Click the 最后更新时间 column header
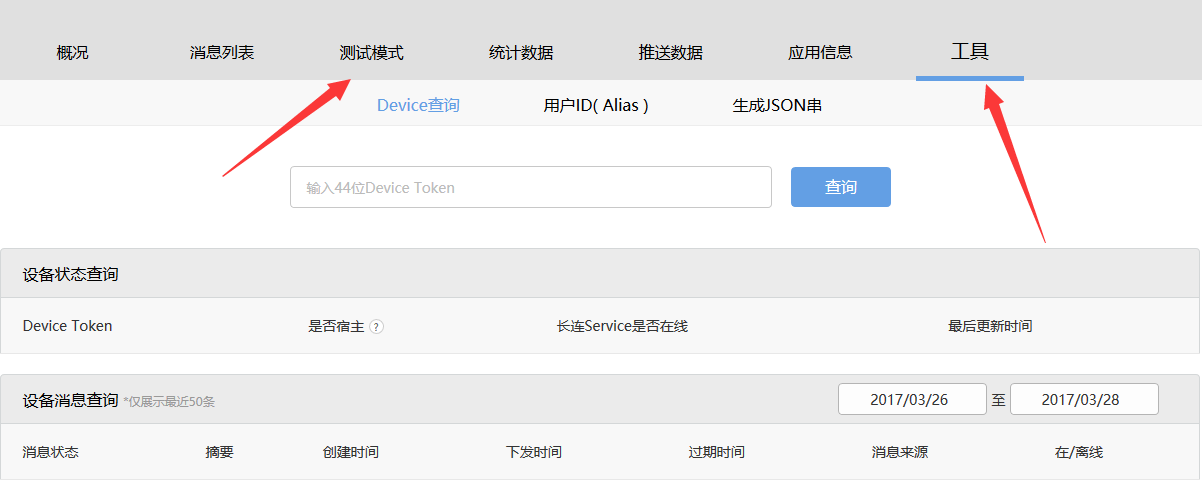This screenshot has width=1202, height=487. [990, 326]
